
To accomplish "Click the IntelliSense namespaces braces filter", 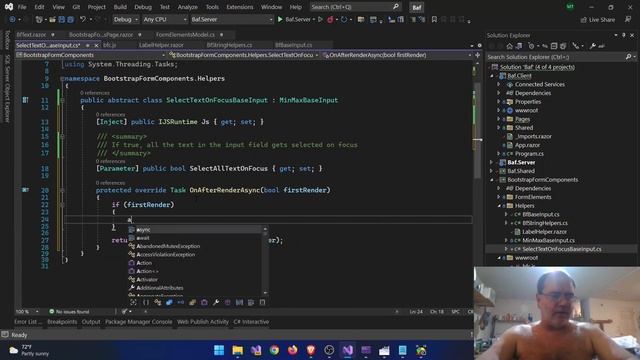I will point(146,302).
